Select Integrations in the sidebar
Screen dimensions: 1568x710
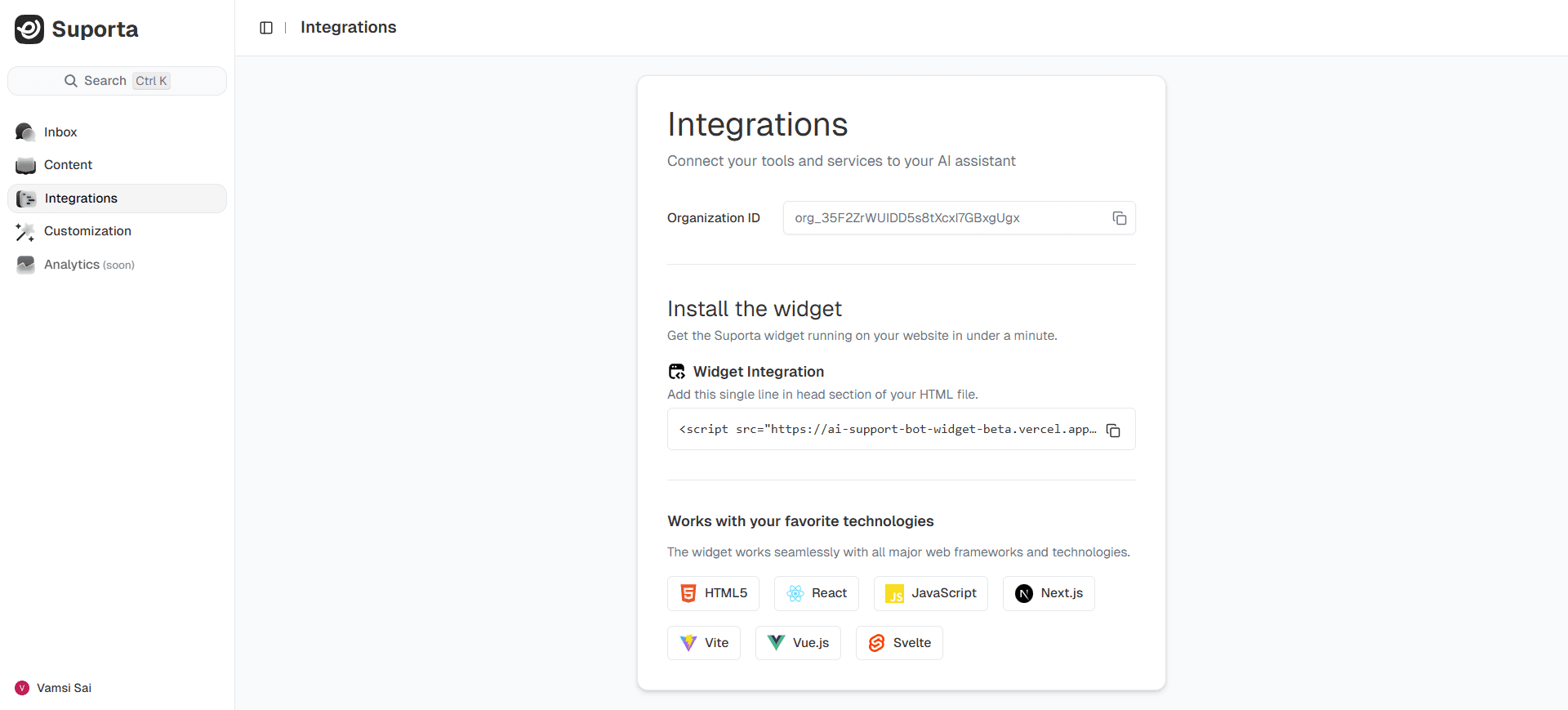tap(117, 199)
